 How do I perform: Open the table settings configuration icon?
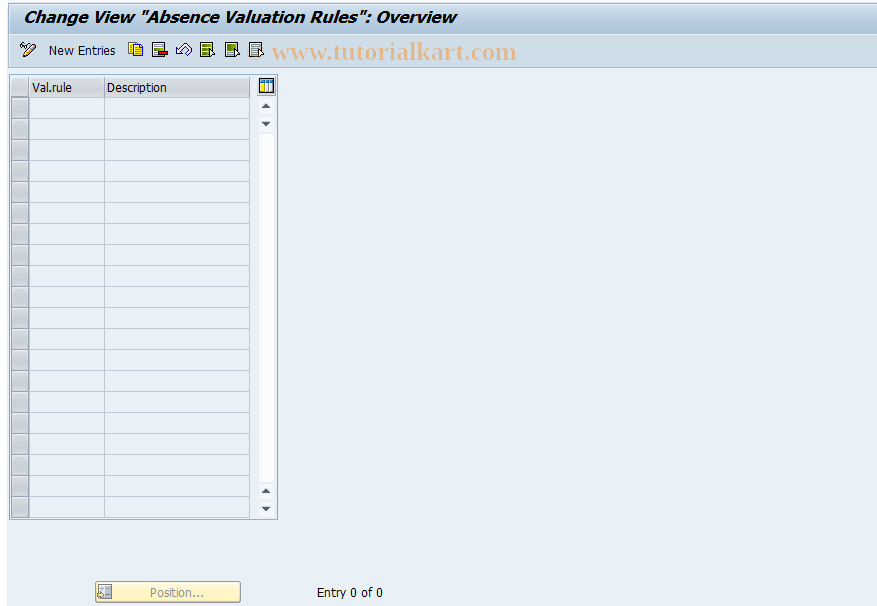click(266, 86)
